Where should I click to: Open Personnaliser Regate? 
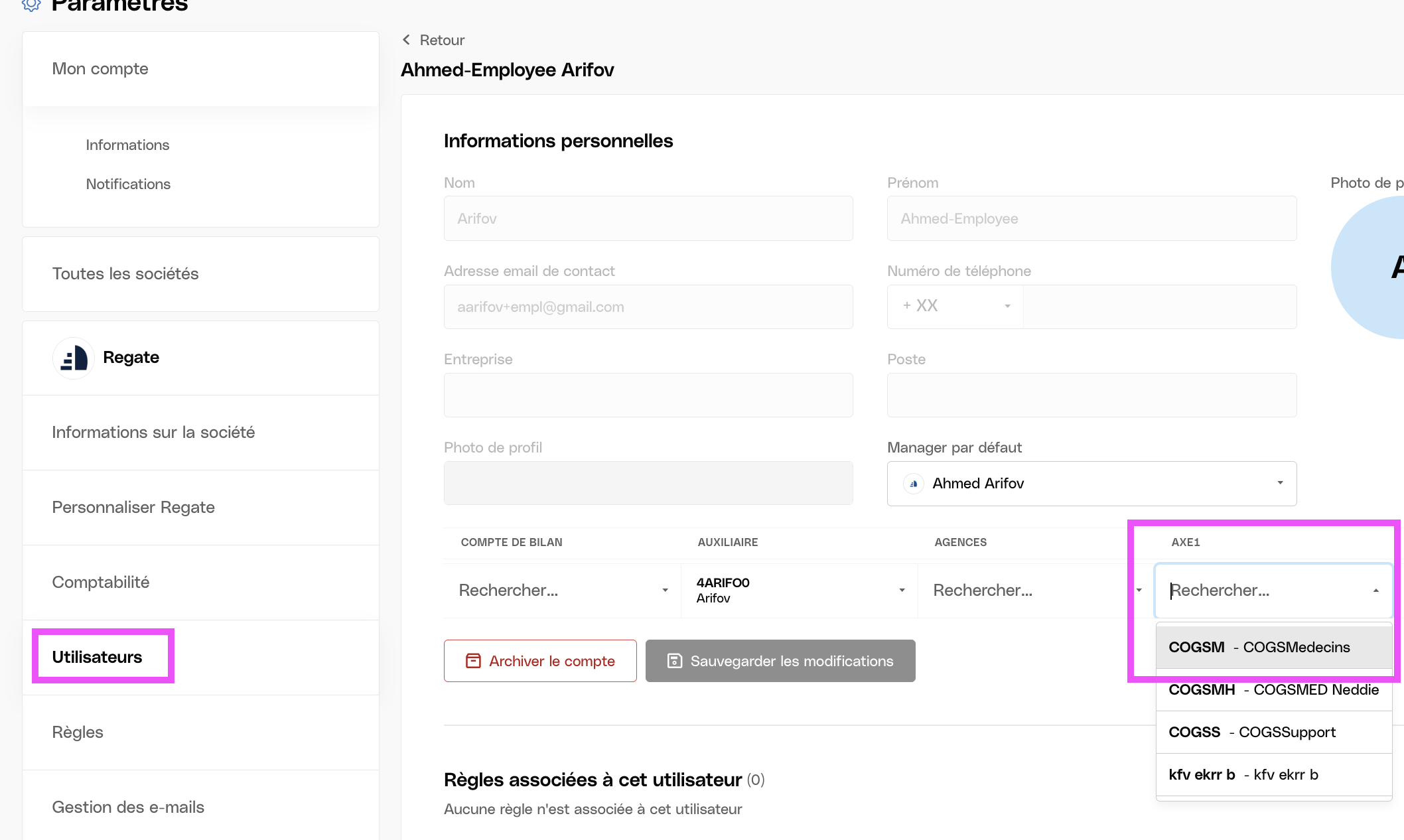click(x=200, y=508)
